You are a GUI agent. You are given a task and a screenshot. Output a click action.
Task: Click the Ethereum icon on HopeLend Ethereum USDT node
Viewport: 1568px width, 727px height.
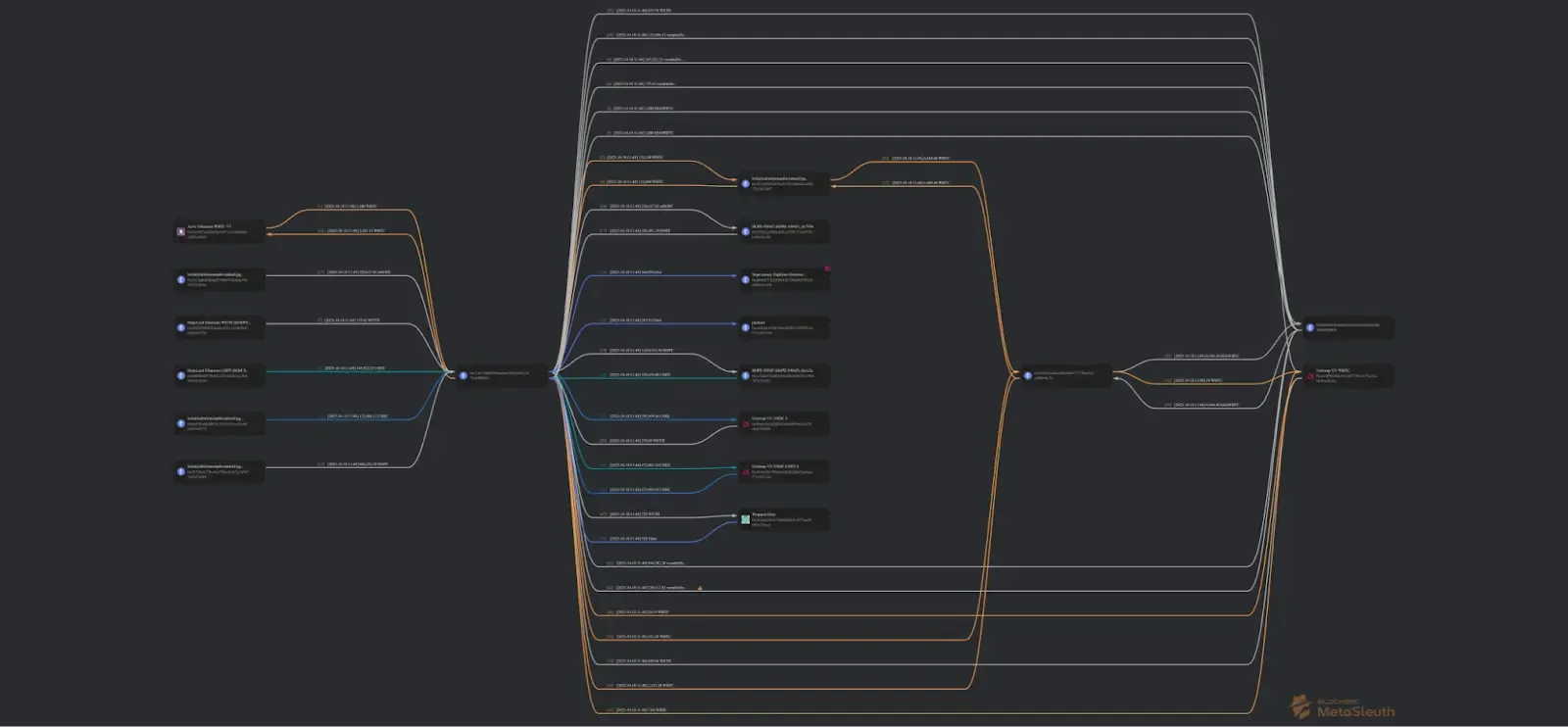point(180,375)
